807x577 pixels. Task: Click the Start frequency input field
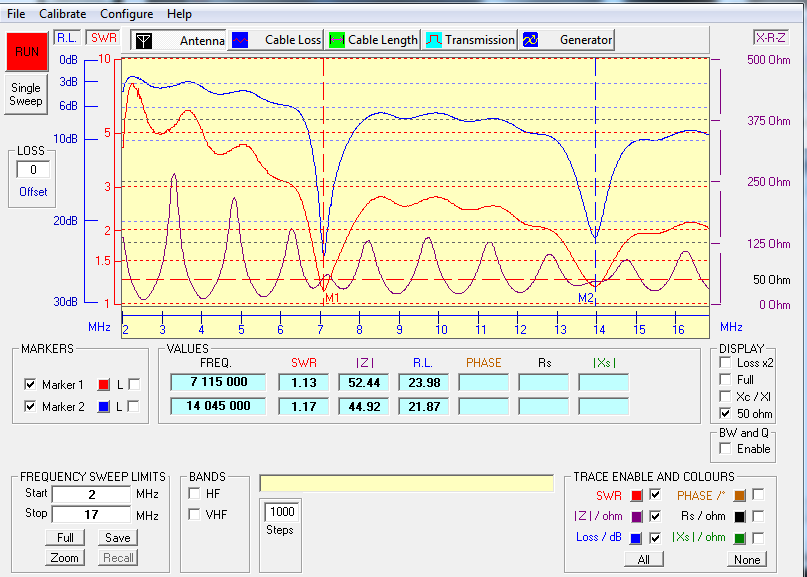click(x=91, y=494)
